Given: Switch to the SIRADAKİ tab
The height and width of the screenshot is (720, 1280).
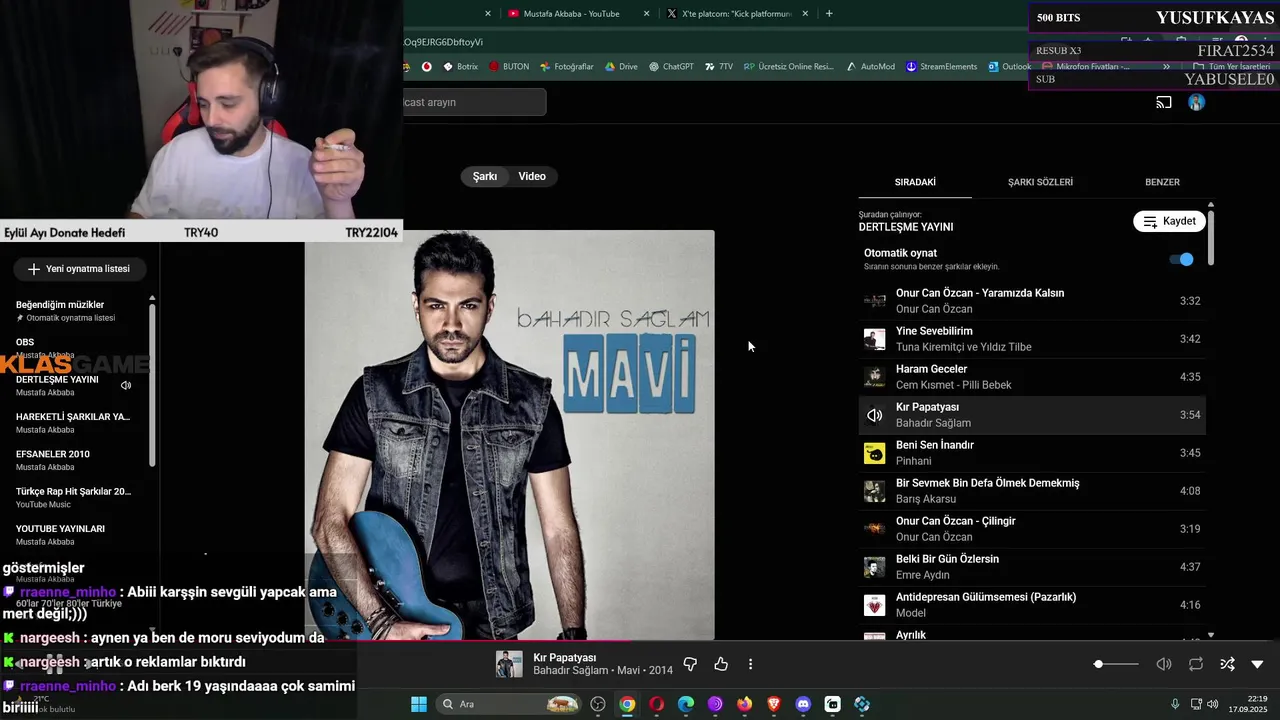Looking at the screenshot, I should click(x=915, y=182).
